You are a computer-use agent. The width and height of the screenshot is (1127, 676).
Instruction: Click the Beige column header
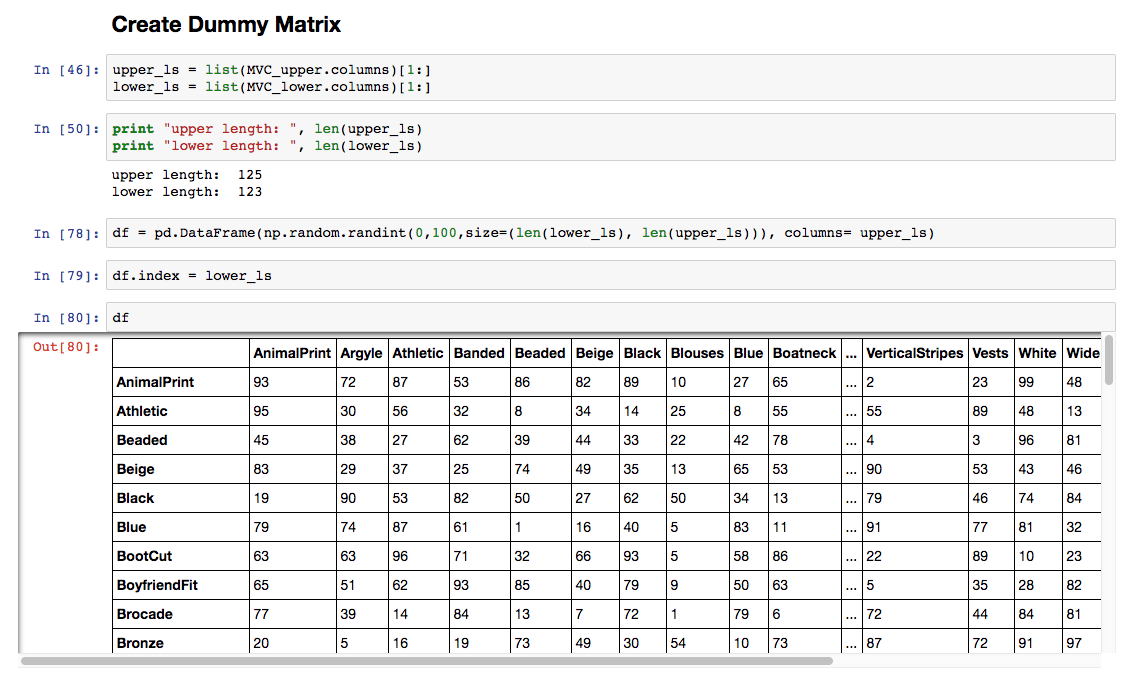click(595, 353)
